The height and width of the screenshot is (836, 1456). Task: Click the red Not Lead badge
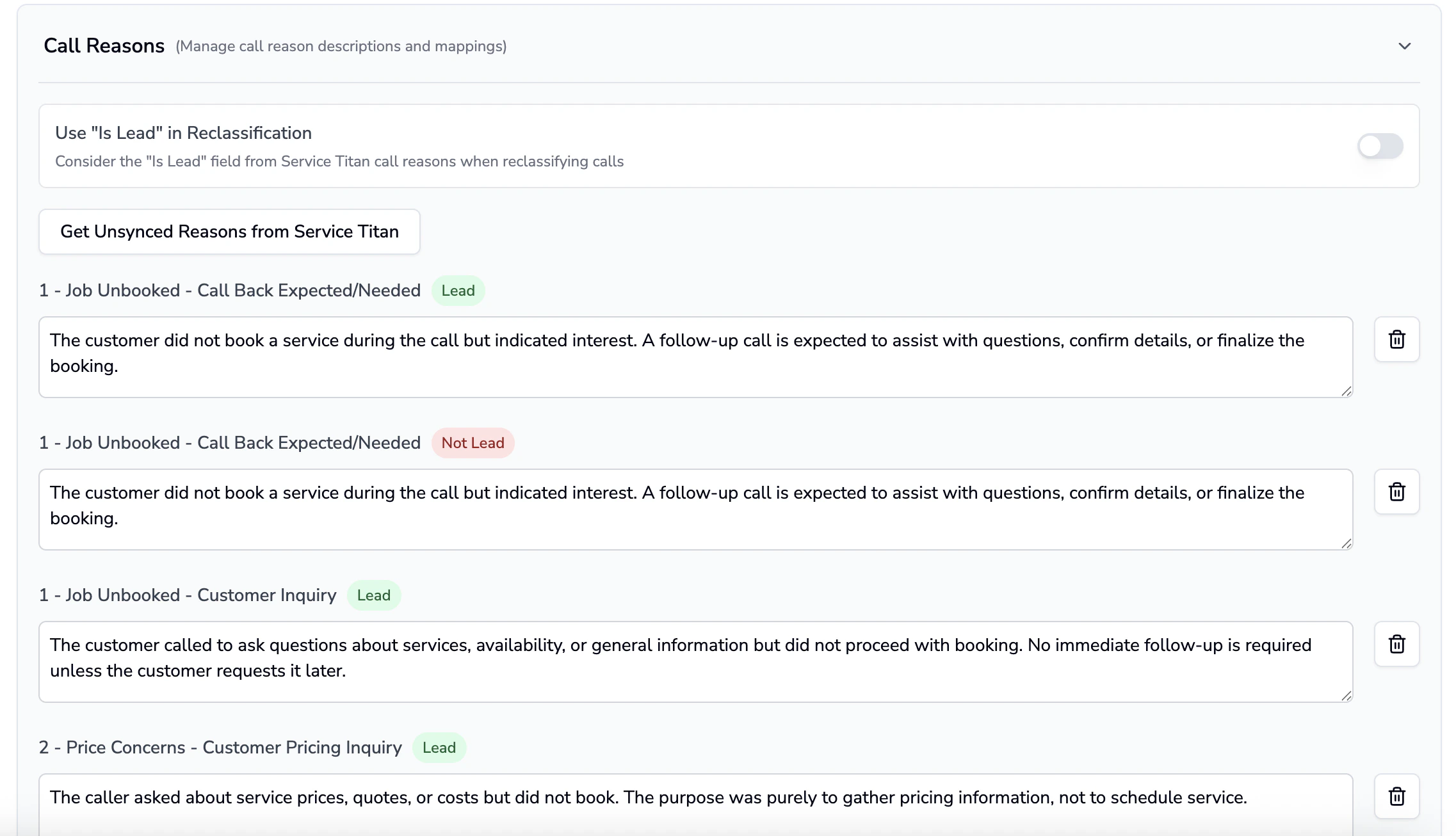473,443
